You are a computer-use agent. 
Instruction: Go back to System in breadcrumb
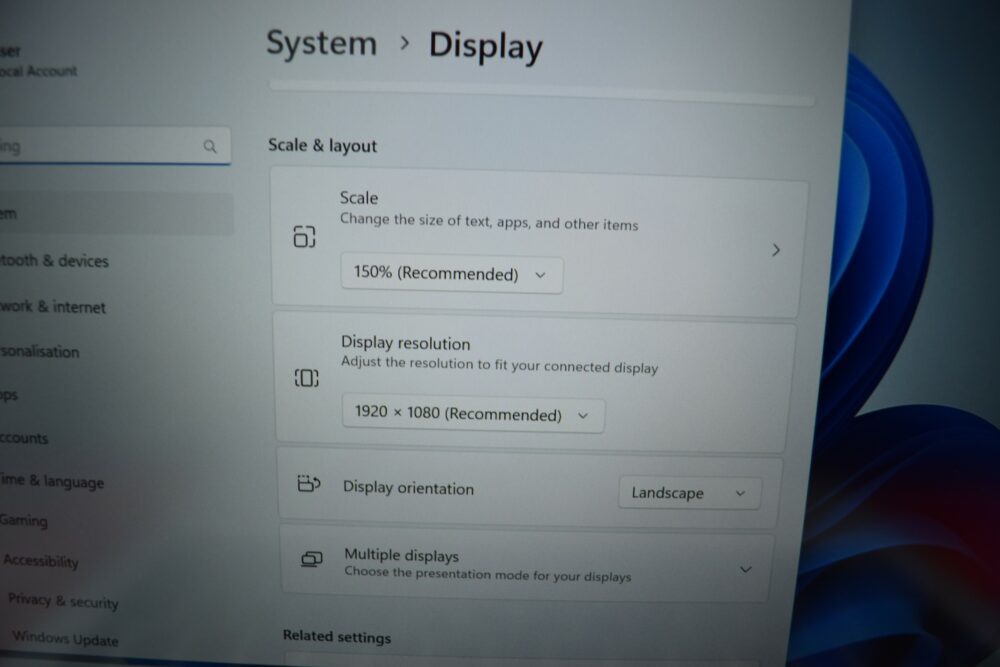pyautogui.click(x=321, y=44)
